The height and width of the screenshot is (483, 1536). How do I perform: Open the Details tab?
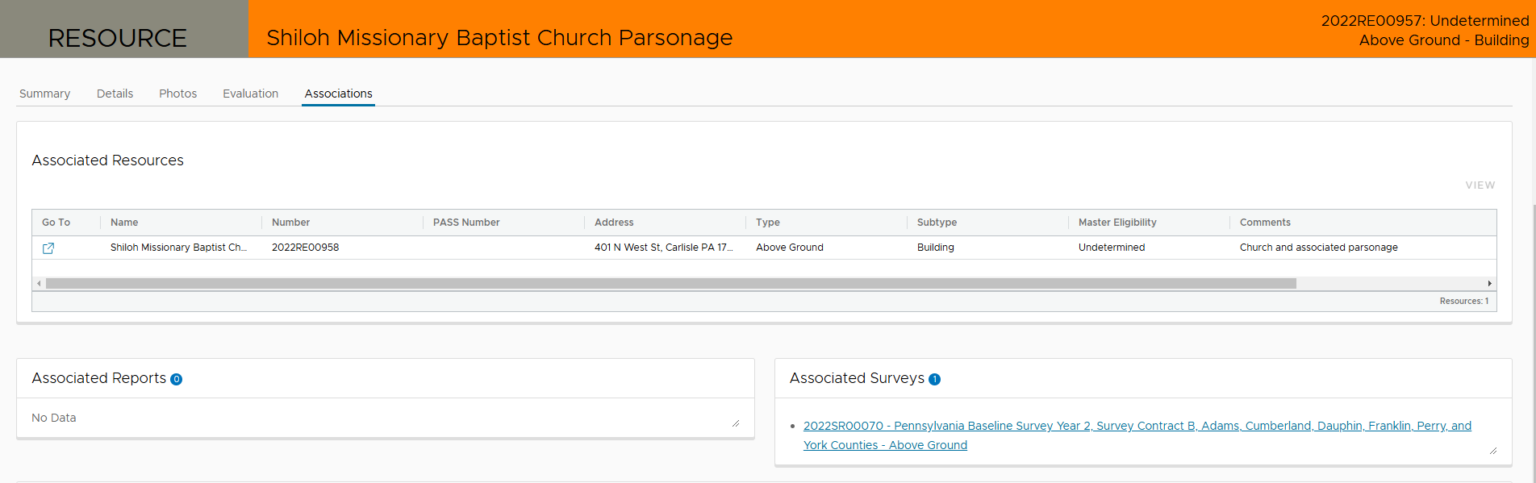[115, 94]
